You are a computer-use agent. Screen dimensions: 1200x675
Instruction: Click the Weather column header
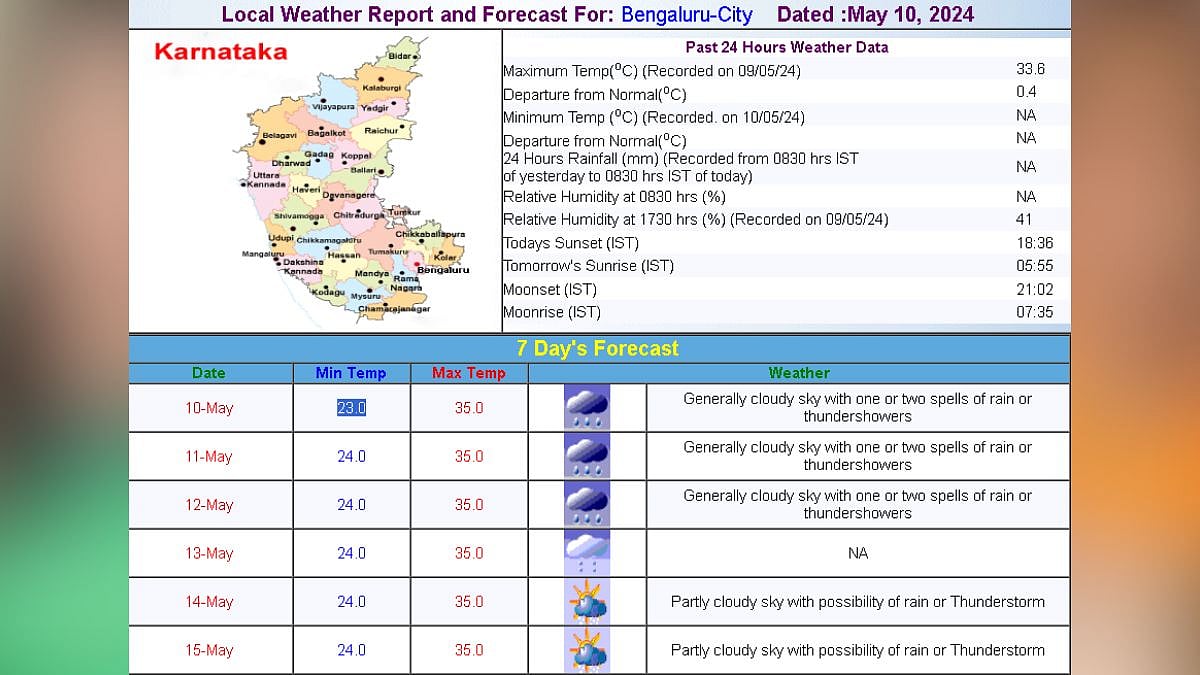tap(799, 373)
